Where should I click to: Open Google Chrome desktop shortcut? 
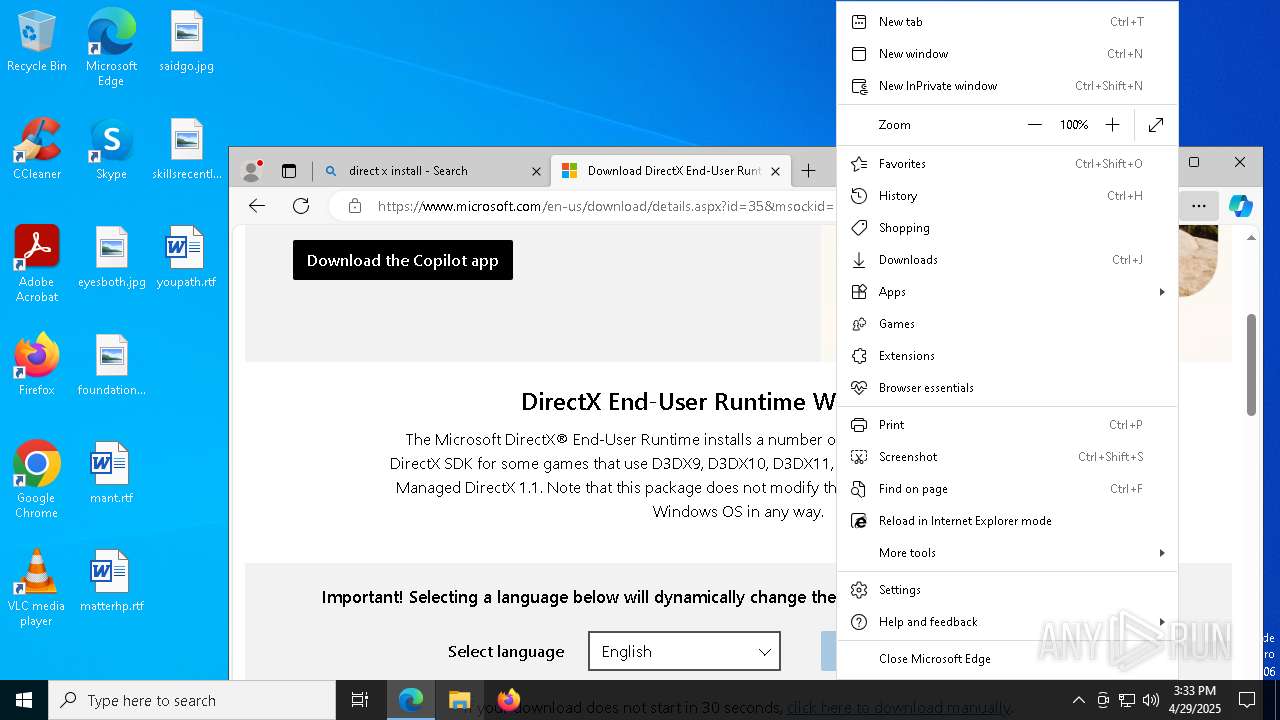tap(37, 480)
